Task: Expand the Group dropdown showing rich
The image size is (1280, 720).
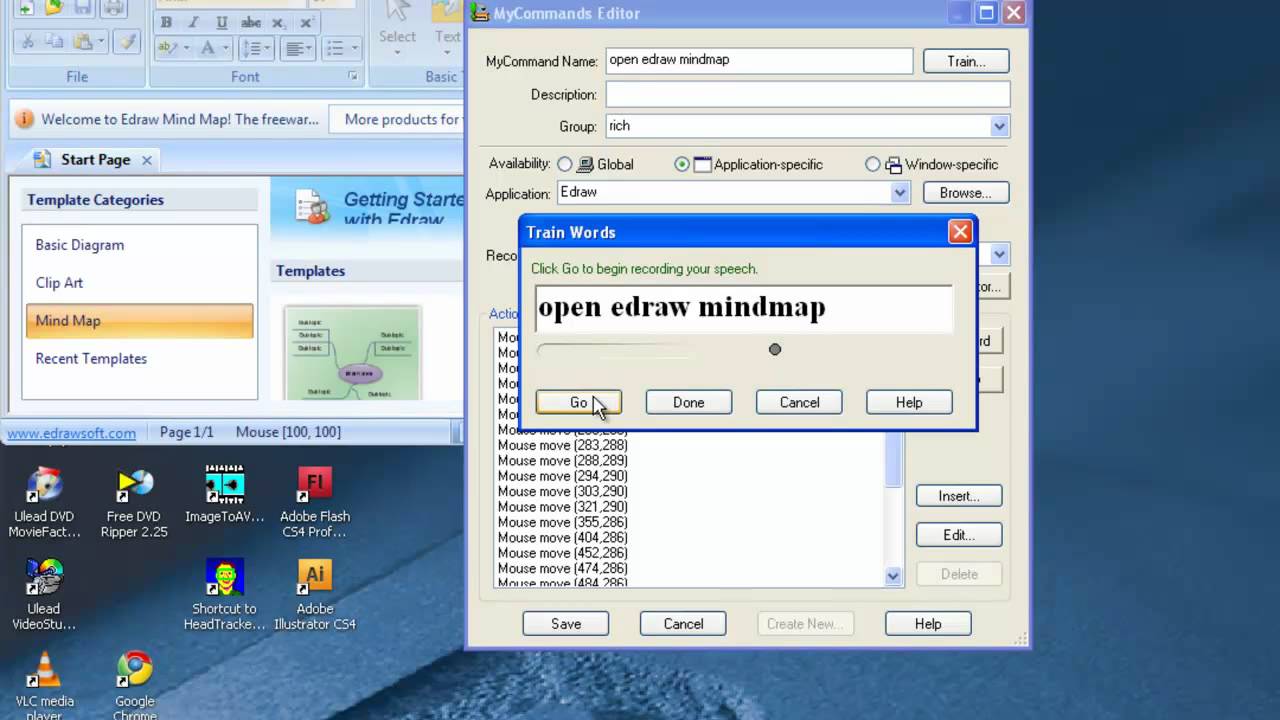Action: (999, 126)
